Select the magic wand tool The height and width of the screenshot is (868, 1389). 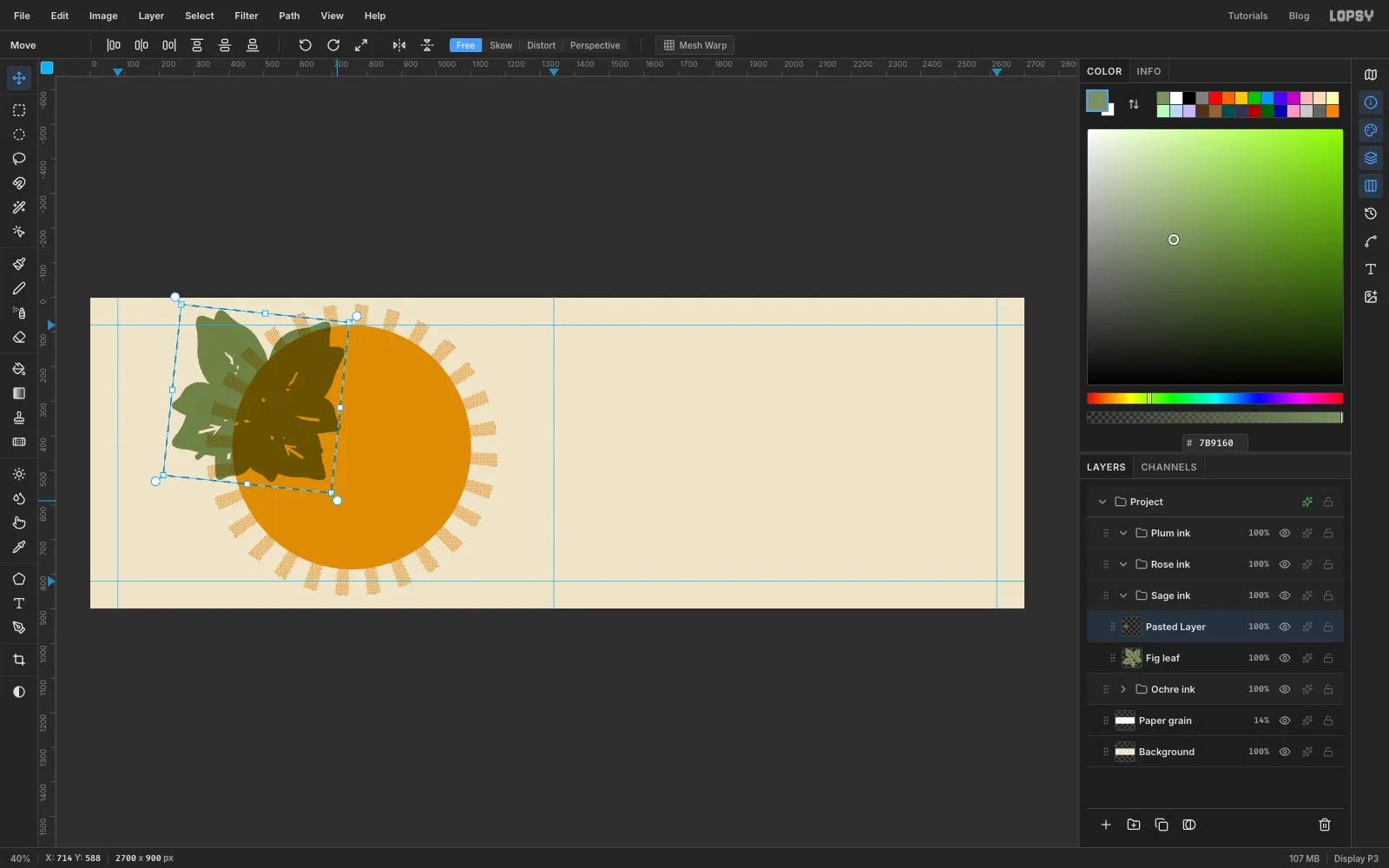pos(19,207)
